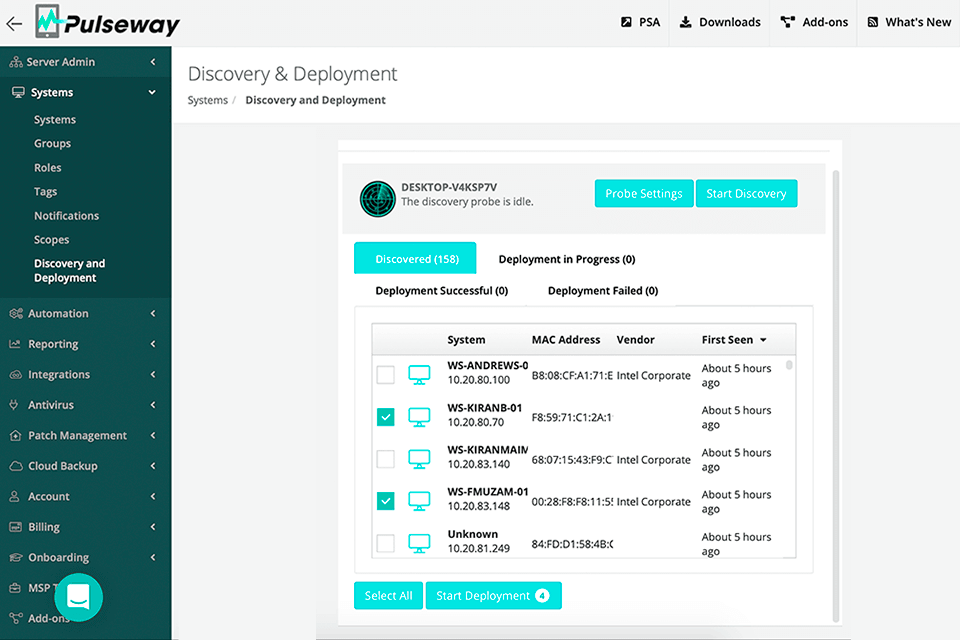
Task: Open the PSA icon in the top bar
Action: coord(625,21)
